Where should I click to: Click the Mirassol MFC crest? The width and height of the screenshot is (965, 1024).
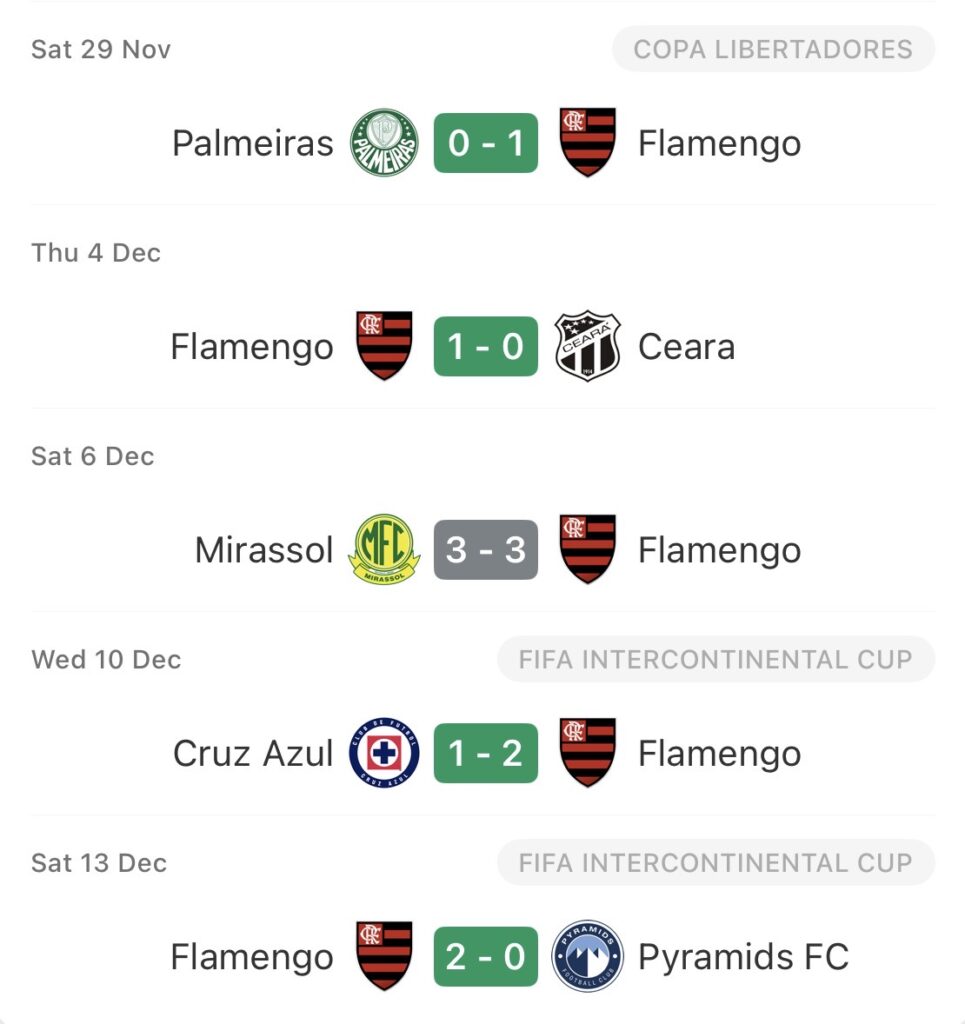[384, 550]
